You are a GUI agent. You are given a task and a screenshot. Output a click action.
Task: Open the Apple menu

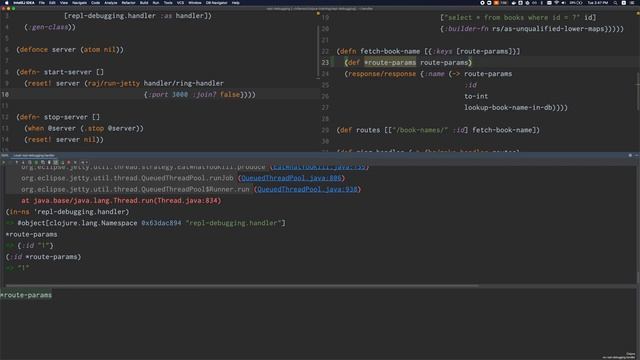6,3
